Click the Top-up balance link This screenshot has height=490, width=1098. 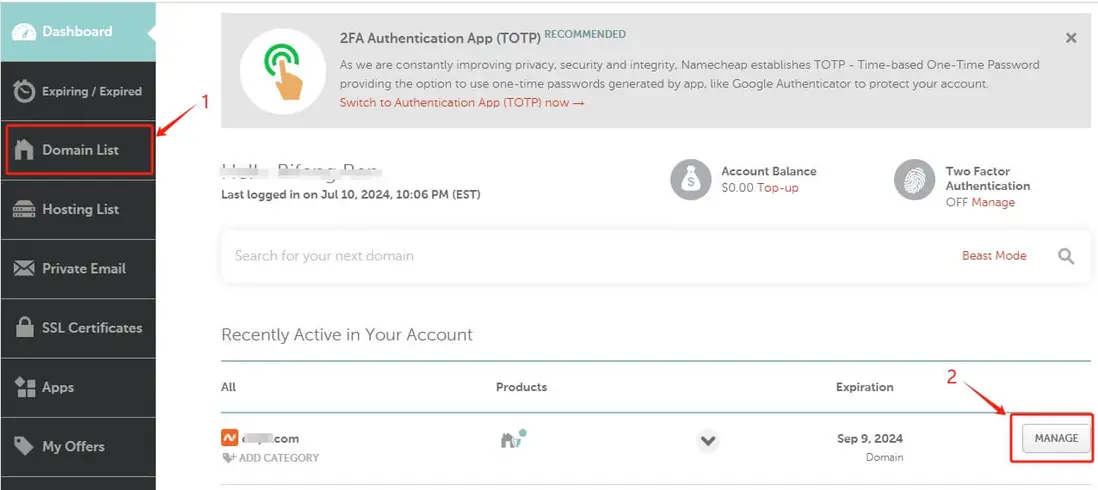pyautogui.click(x=777, y=188)
